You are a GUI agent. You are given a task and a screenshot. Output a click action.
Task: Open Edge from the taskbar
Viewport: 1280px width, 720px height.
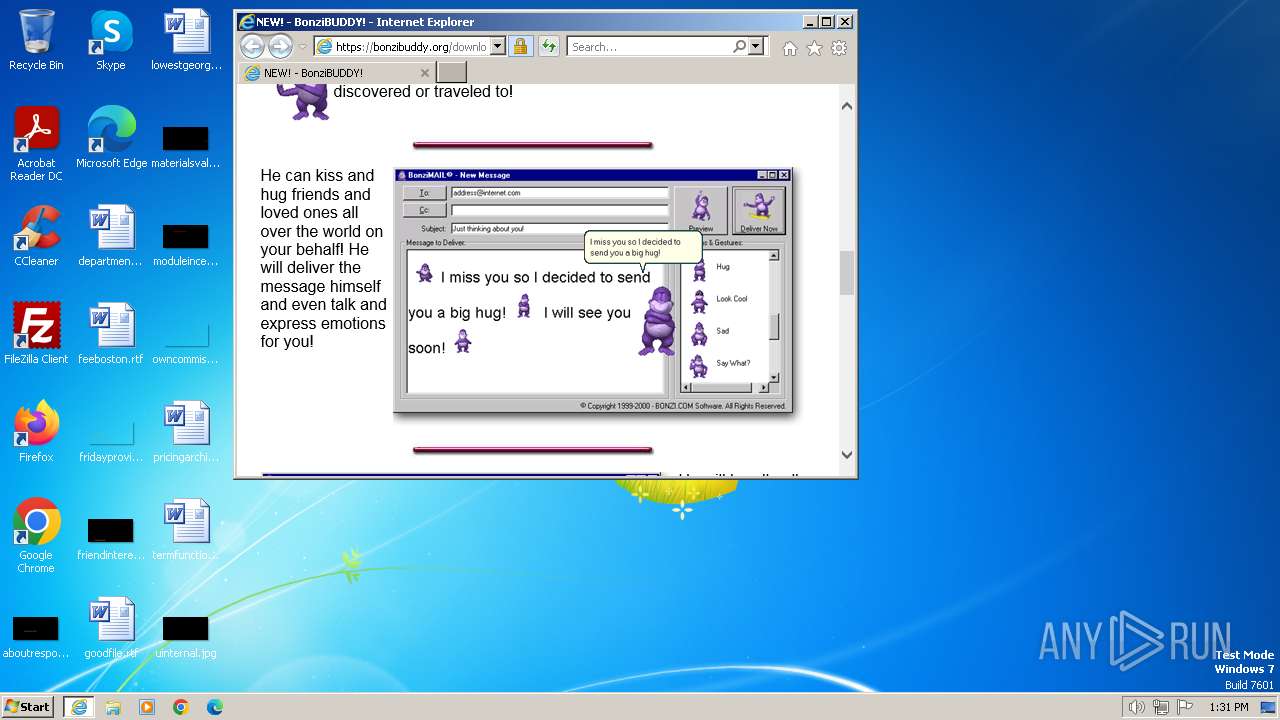click(215, 707)
